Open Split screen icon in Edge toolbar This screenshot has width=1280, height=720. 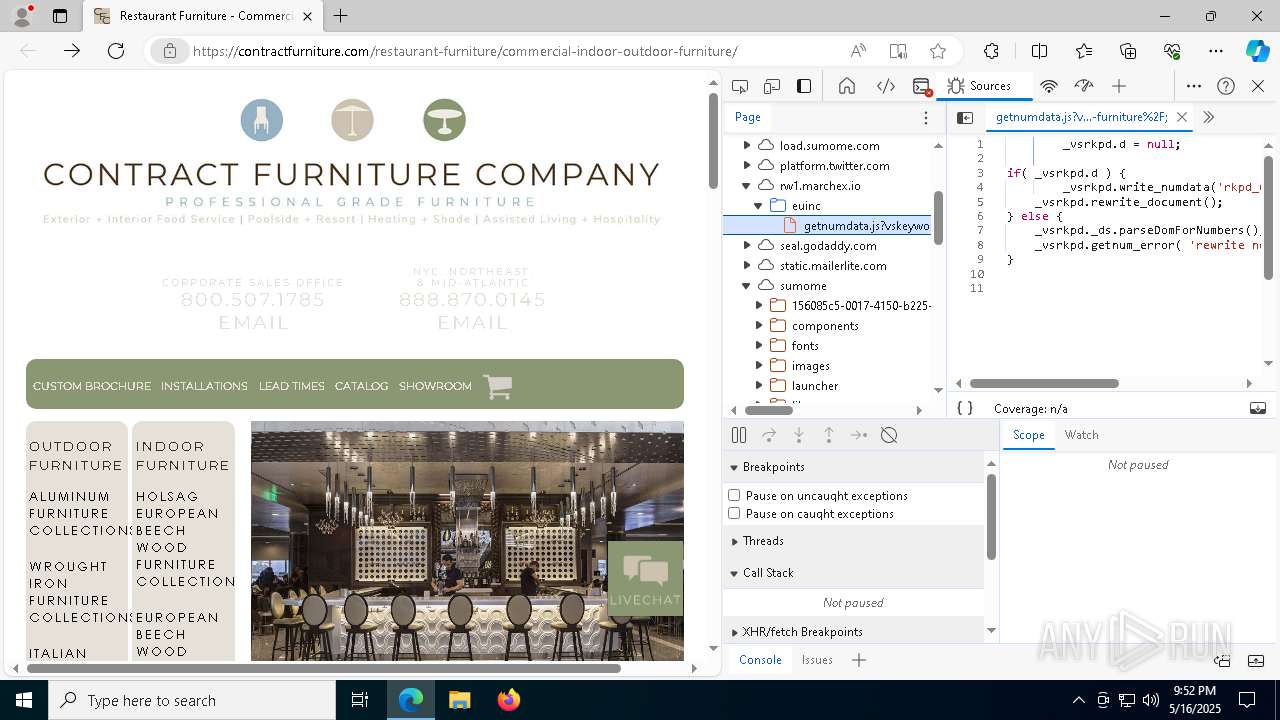click(x=1039, y=51)
